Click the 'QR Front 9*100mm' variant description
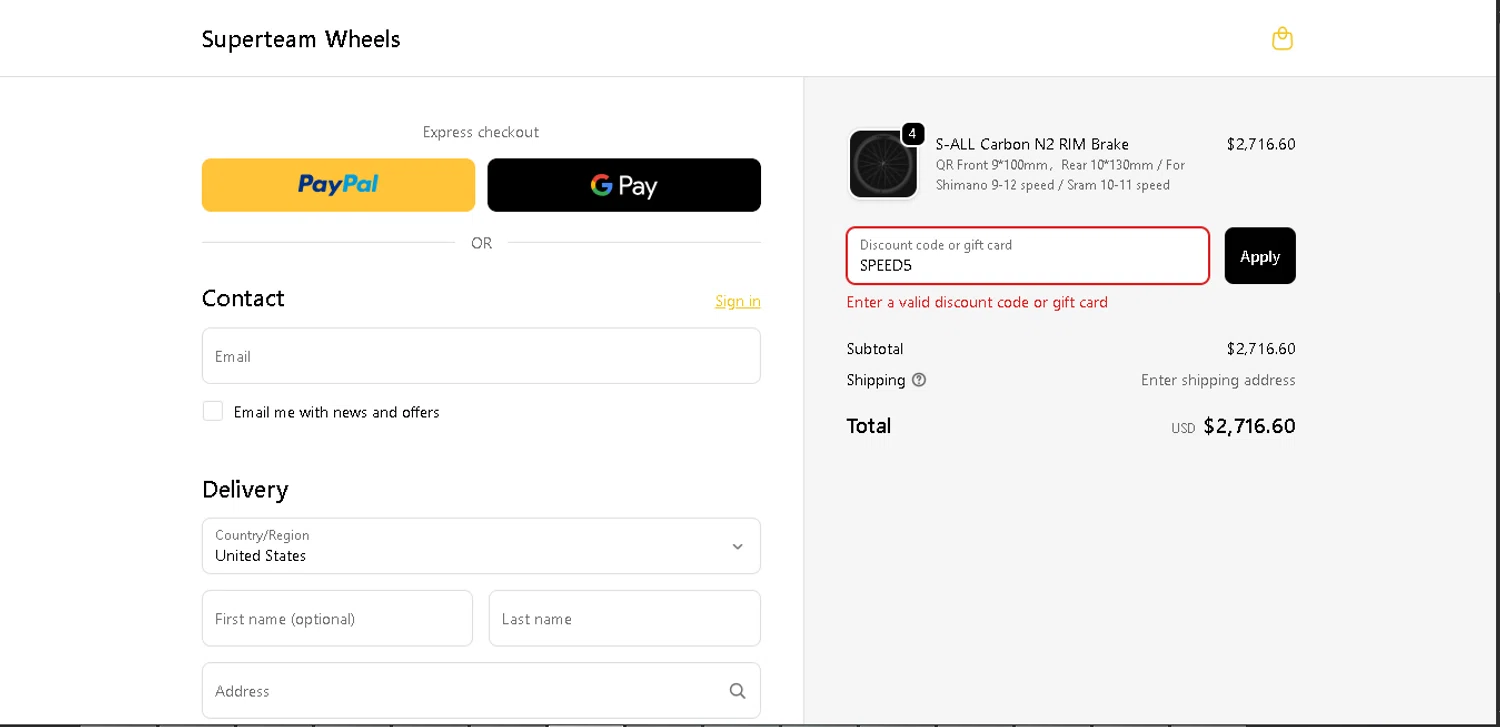Viewport: 1500px width, 727px height. point(1060,175)
